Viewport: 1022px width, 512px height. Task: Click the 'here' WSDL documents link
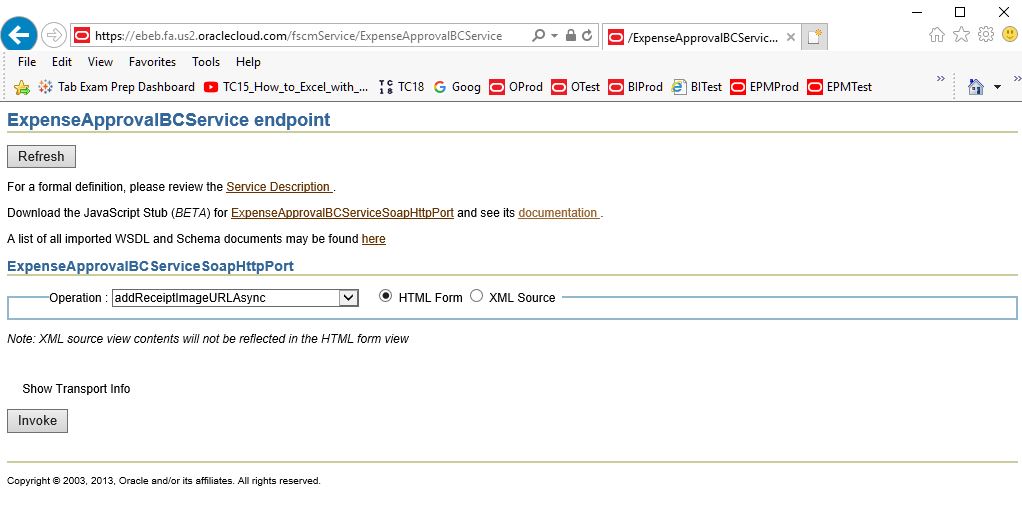point(373,239)
